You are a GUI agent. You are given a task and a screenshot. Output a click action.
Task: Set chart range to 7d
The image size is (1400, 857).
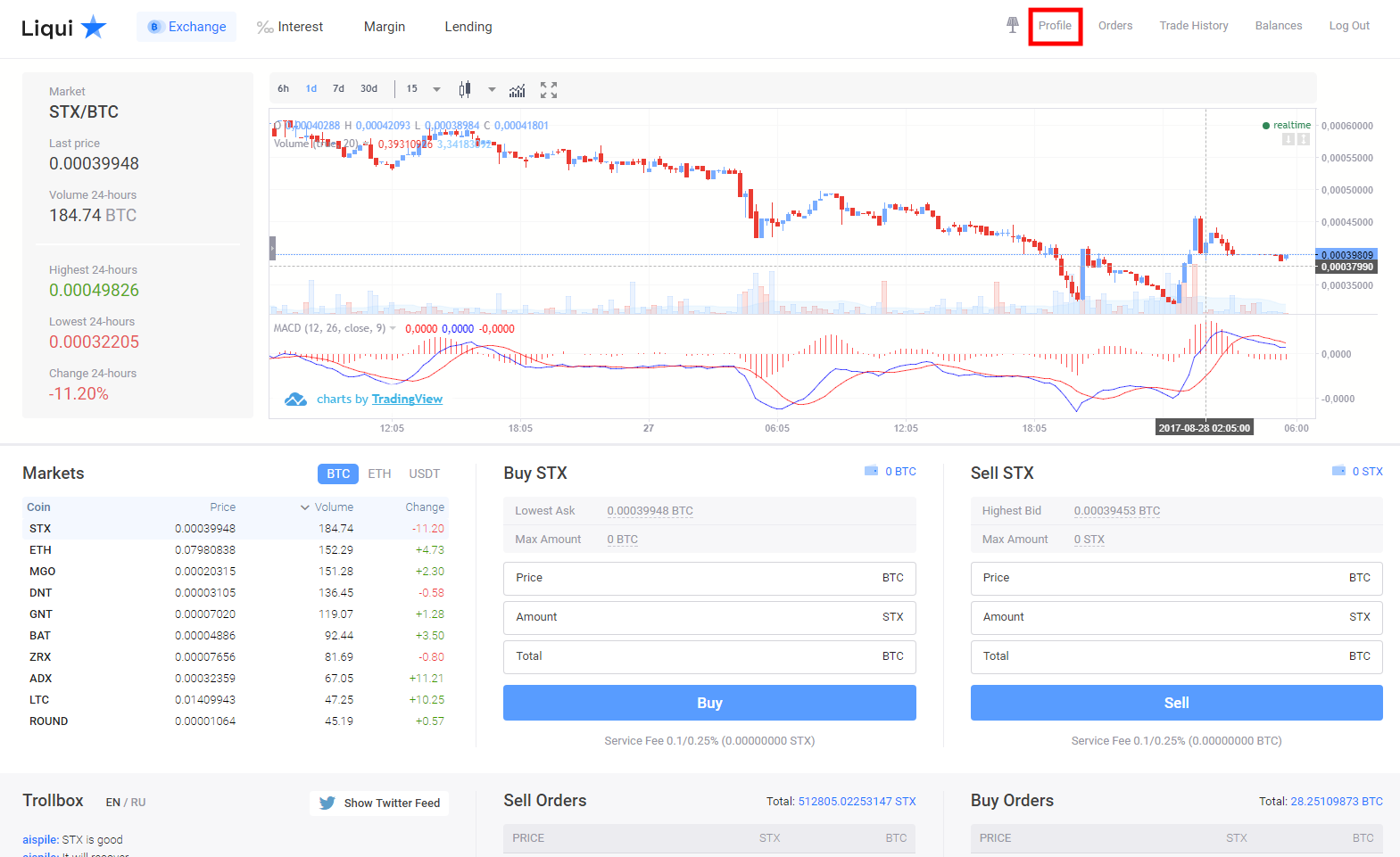click(338, 89)
